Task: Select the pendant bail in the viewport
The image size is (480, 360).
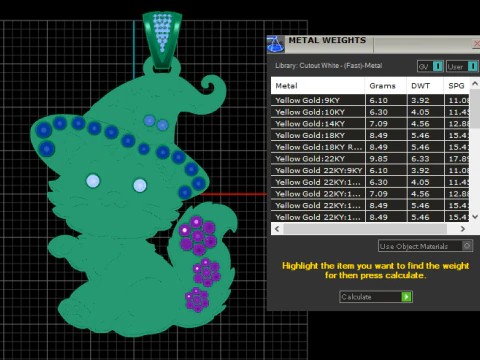Action: point(162,40)
